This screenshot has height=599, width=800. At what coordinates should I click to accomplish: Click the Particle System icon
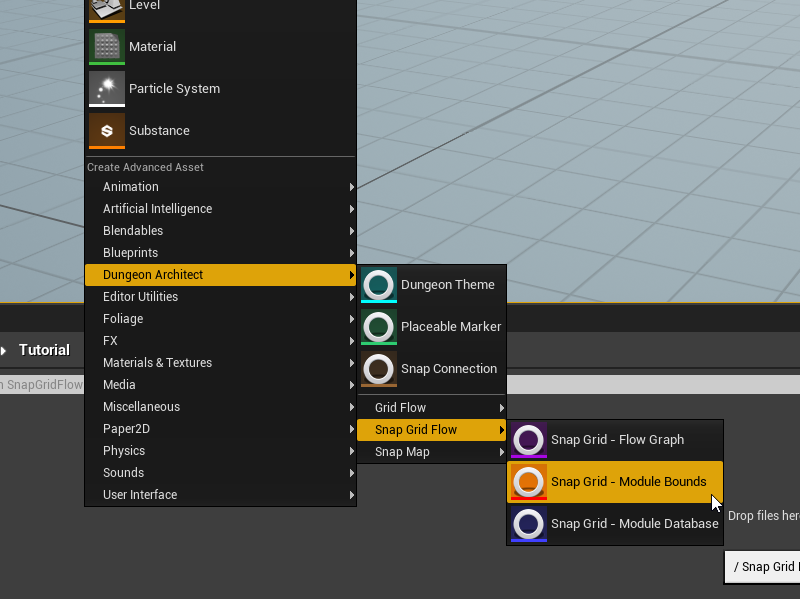pyautogui.click(x=107, y=89)
